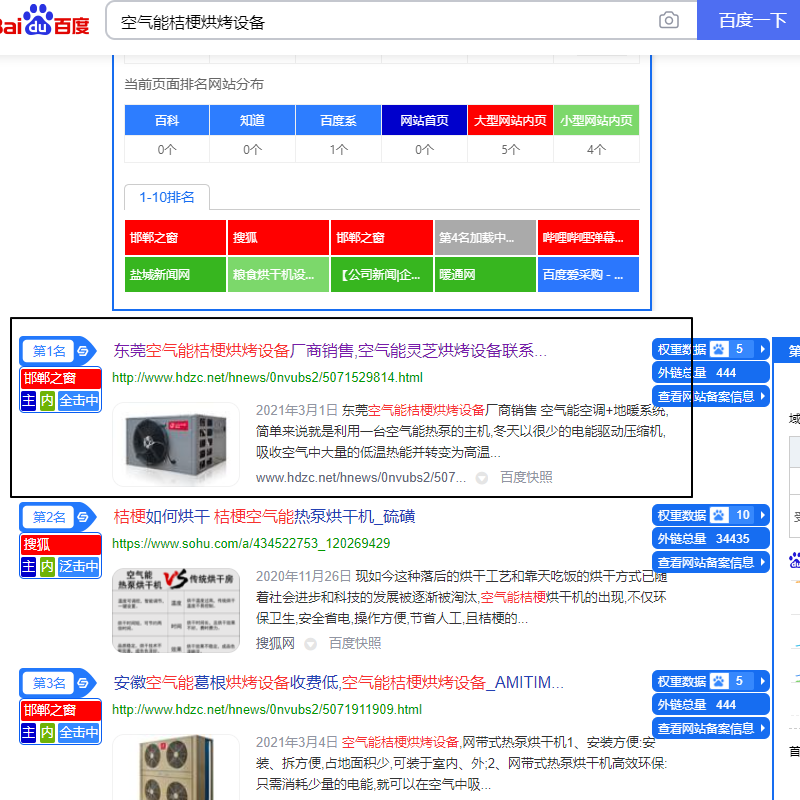
Task: Click the 百科 category header
Action: tap(167, 120)
